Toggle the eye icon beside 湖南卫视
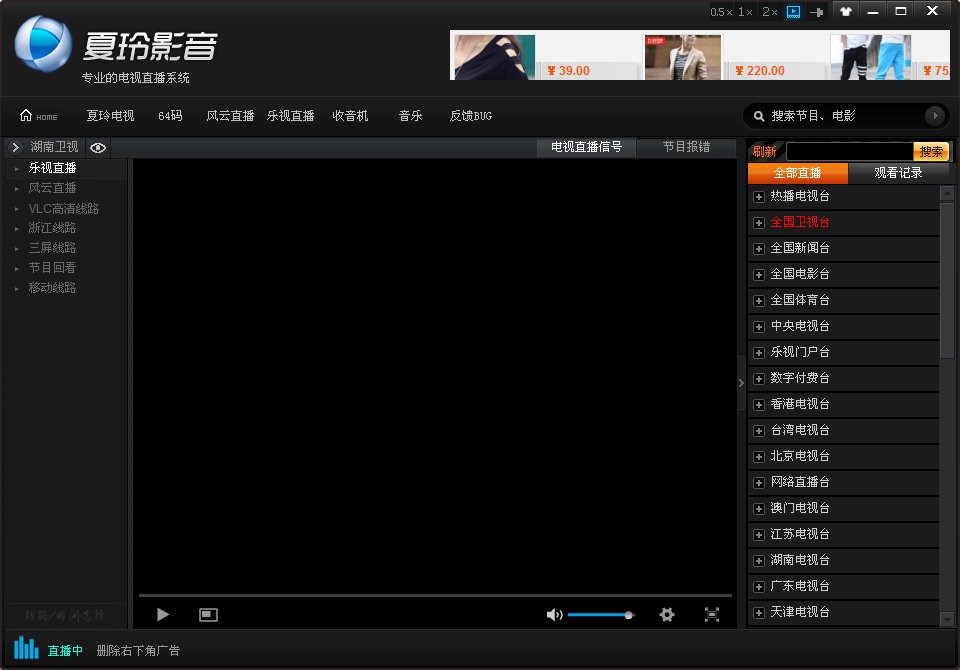960x670 pixels. (98, 148)
